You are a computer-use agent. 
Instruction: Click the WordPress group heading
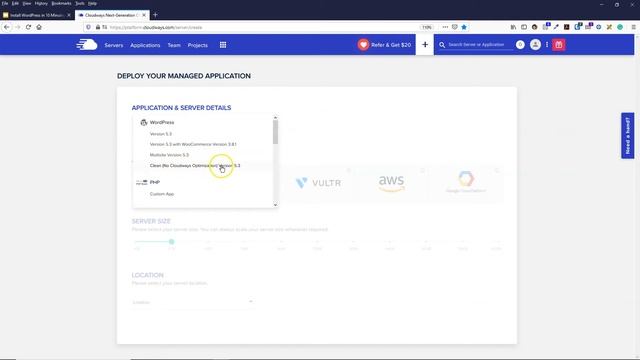tap(162, 122)
